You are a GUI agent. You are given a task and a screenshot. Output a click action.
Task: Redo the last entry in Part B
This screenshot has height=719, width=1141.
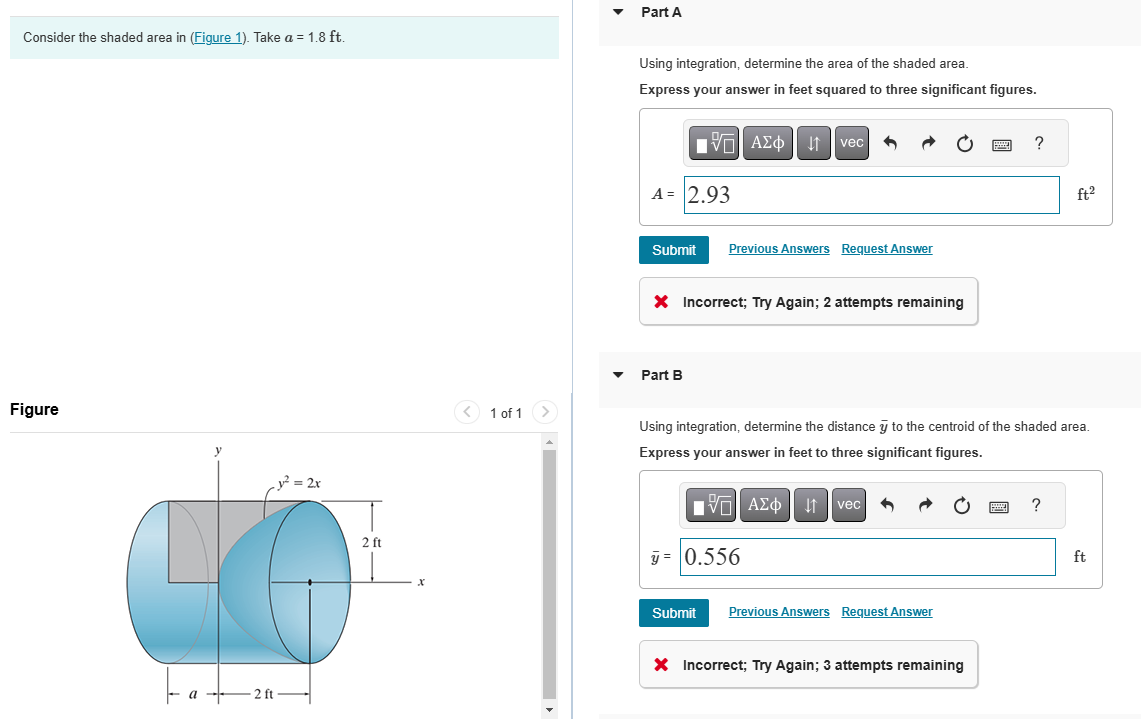[x=925, y=505]
